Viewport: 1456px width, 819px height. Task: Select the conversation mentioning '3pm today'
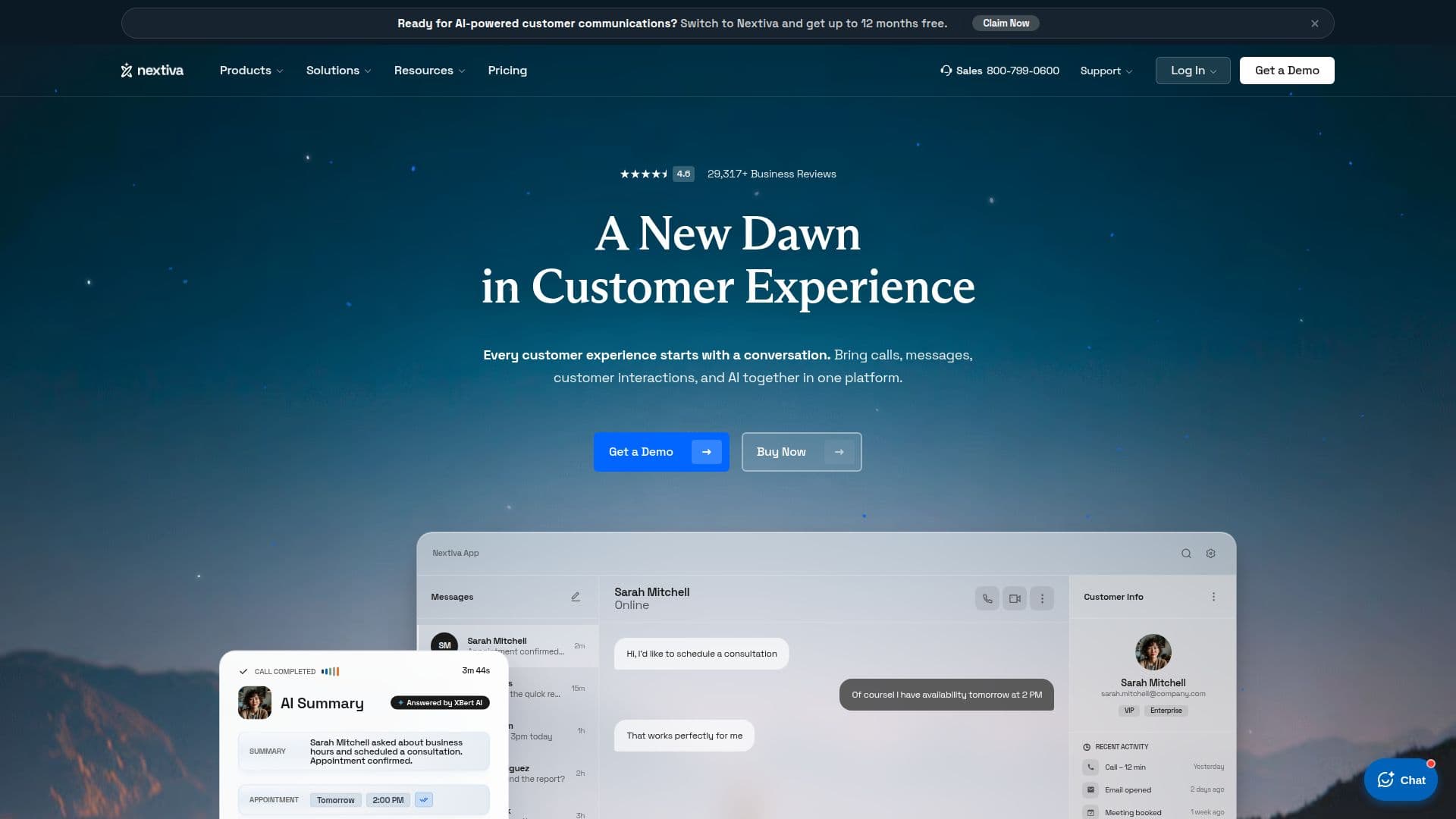pos(553,731)
